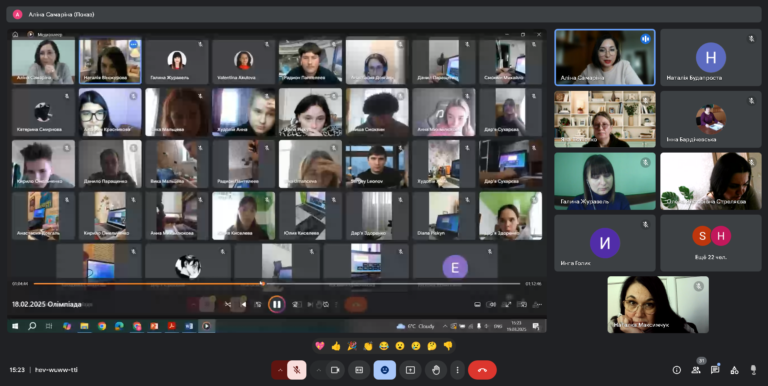
Task: Send the thumbs up reaction
Action: pos(336,346)
